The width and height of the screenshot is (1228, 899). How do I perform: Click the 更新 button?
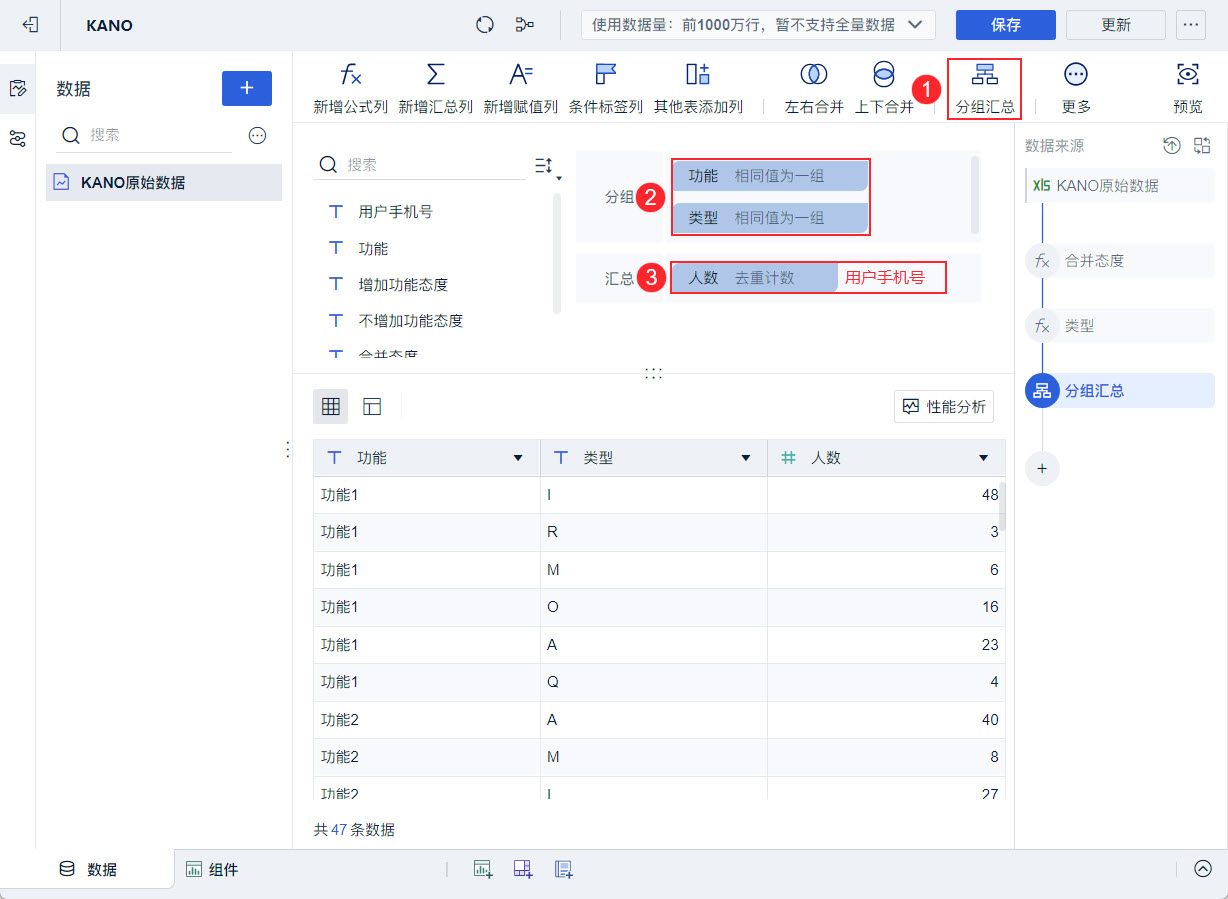coord(1116,25)
